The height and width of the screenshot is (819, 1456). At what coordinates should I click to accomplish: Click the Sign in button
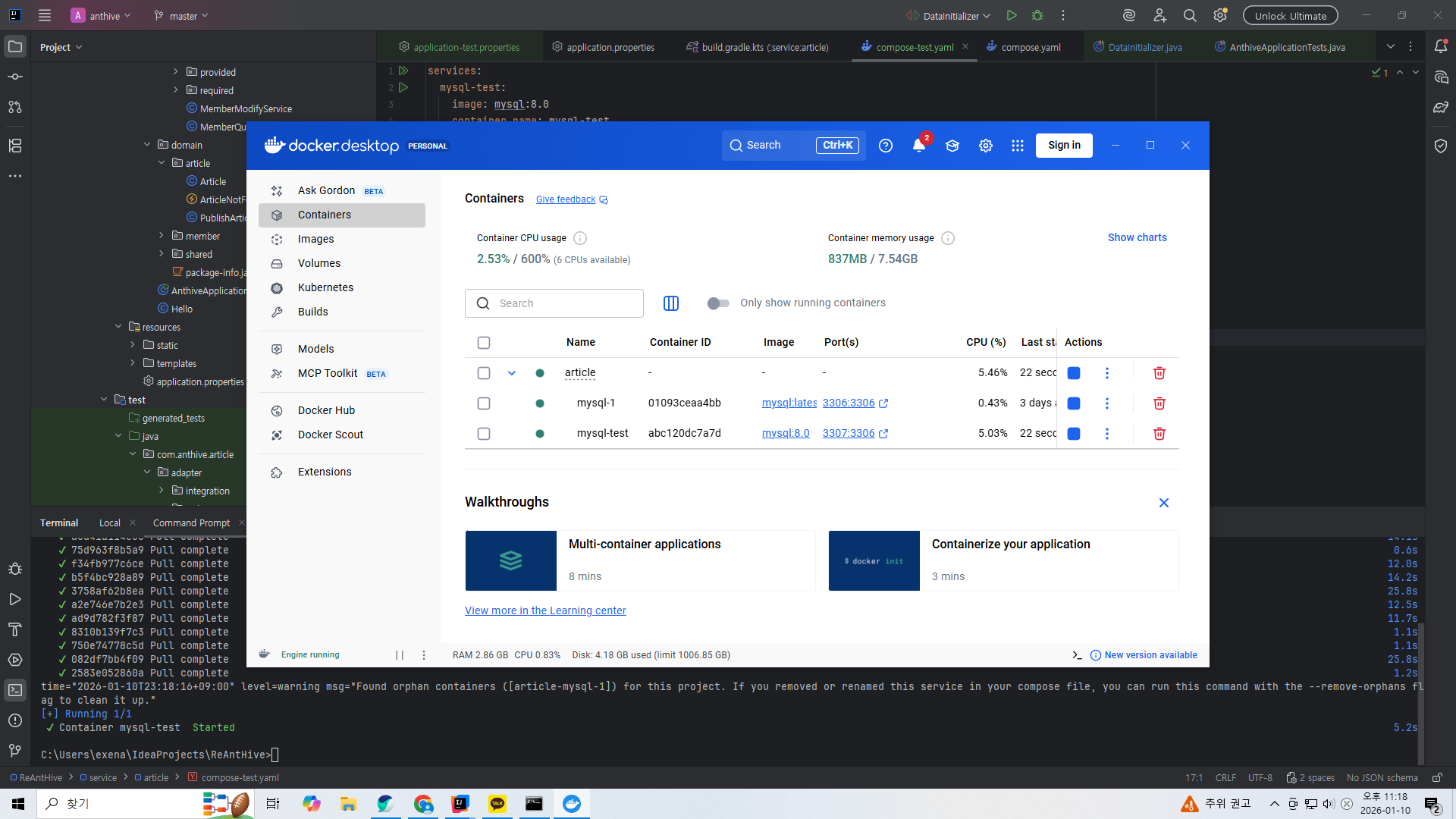(x=1064, y=146)
